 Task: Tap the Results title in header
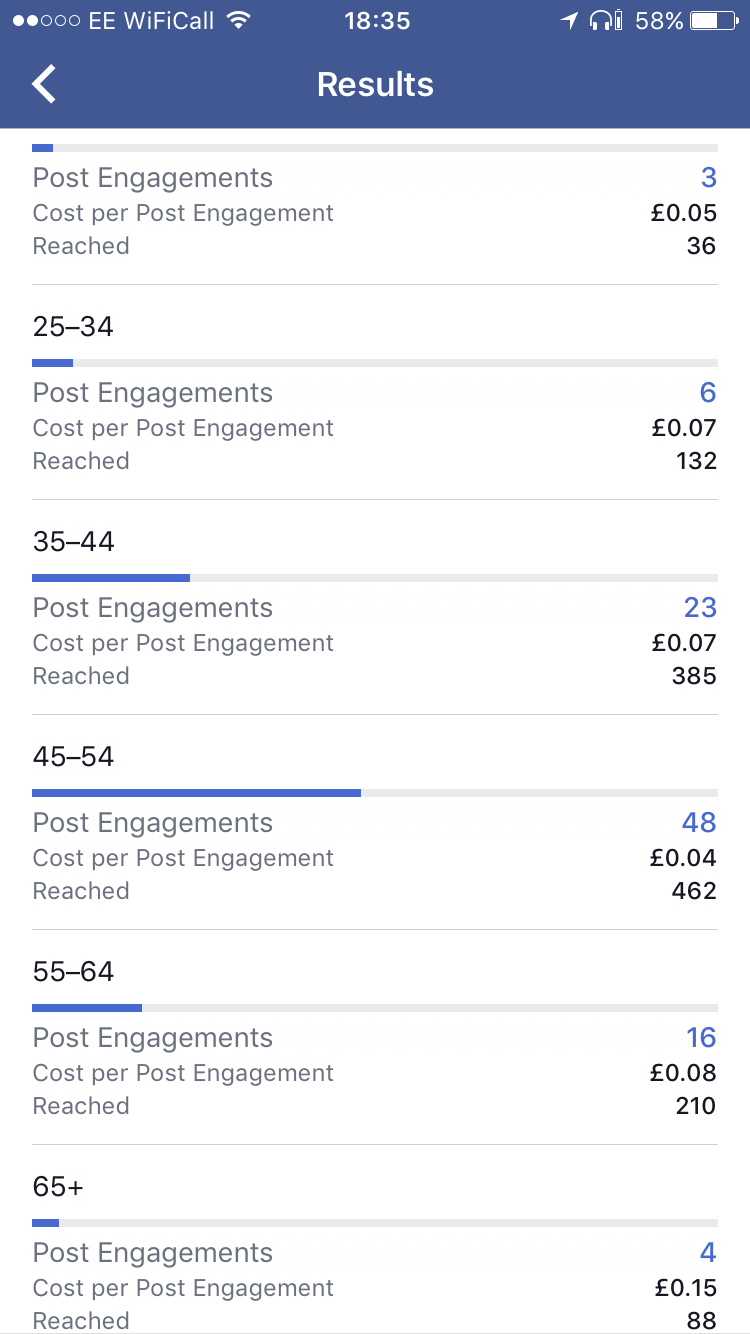pos(375,84)
